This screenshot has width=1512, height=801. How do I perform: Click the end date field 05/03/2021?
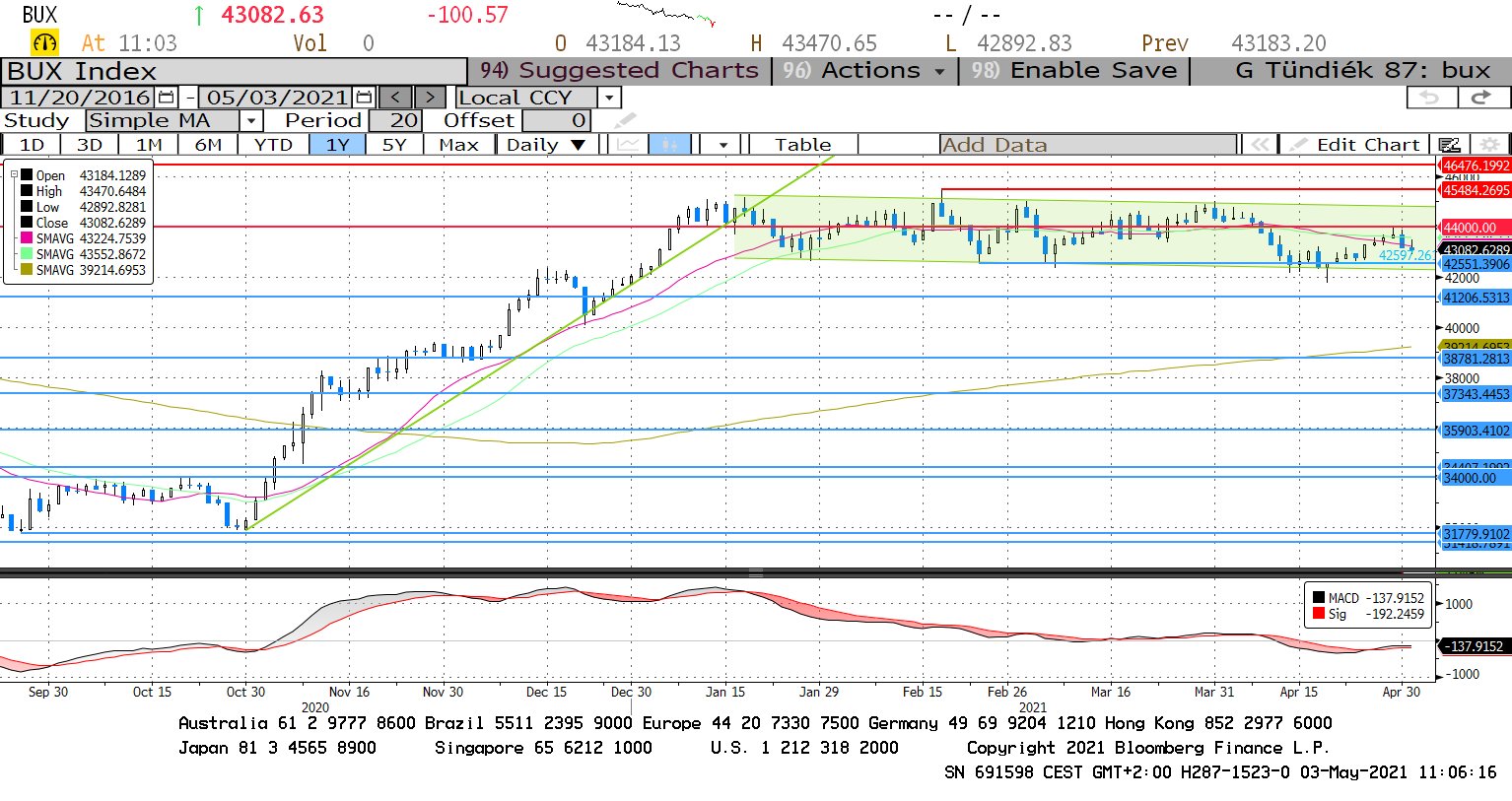(x=277, y=98)
